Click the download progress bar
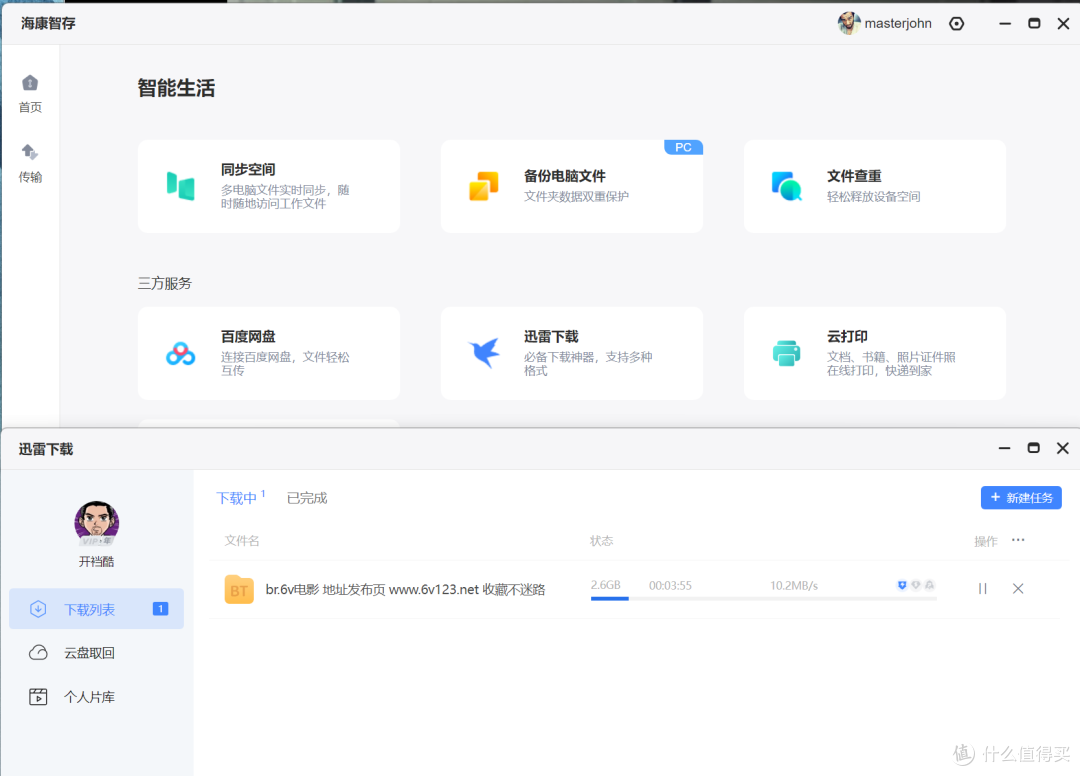The width and height of the screenshot is (1080, 776). coord(763,598)
